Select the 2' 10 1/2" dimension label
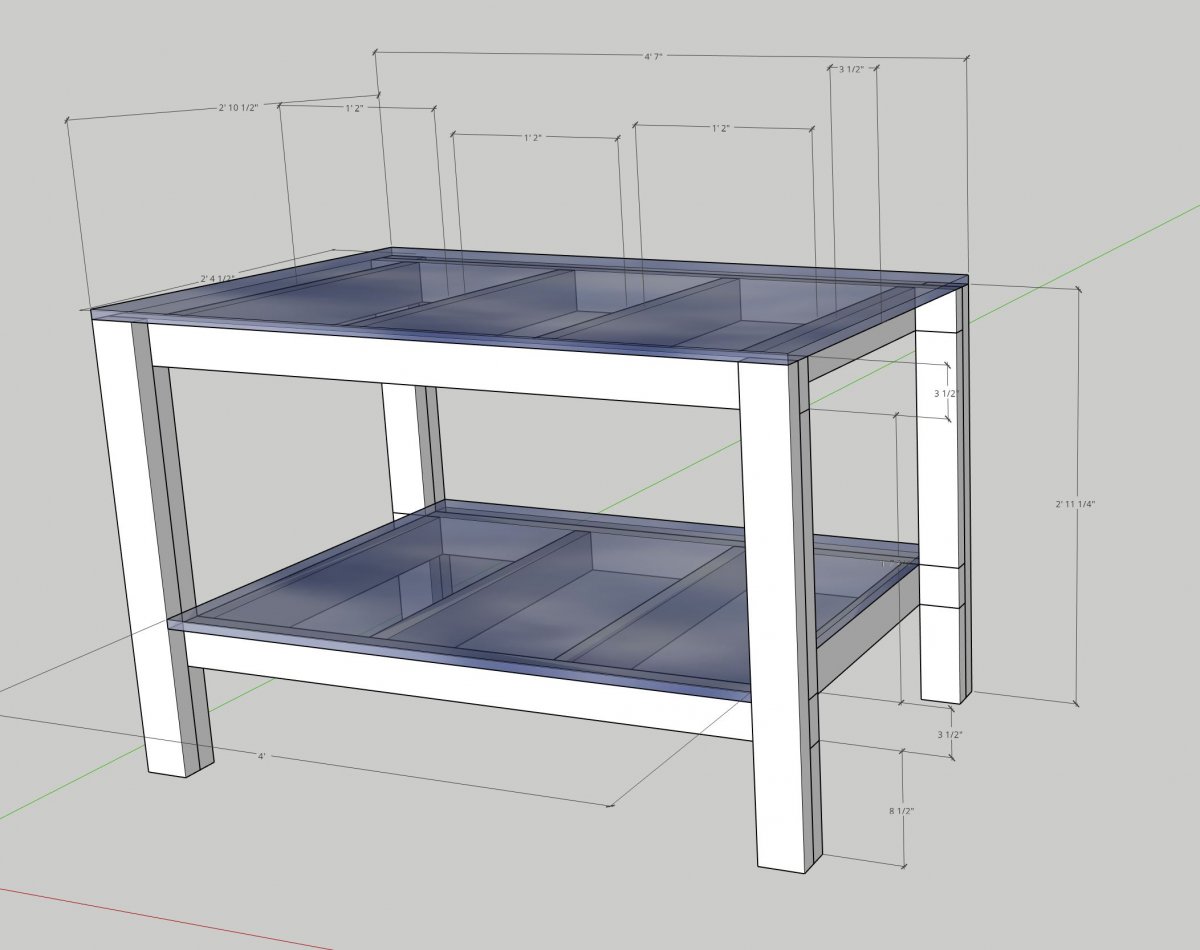Screen dimensions: 1200x950 coord(238,107)
